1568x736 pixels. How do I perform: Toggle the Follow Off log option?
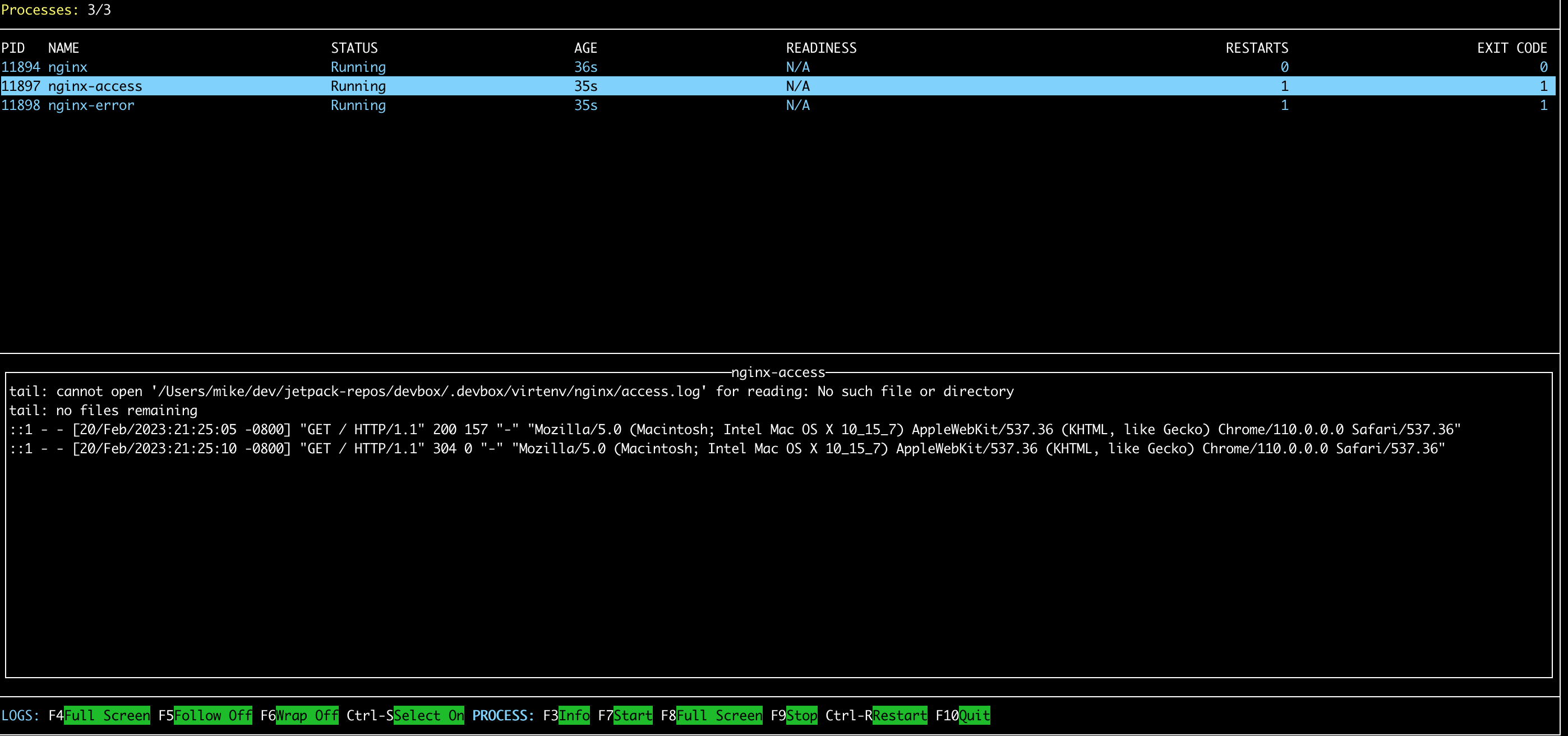(x=213, y=715)
